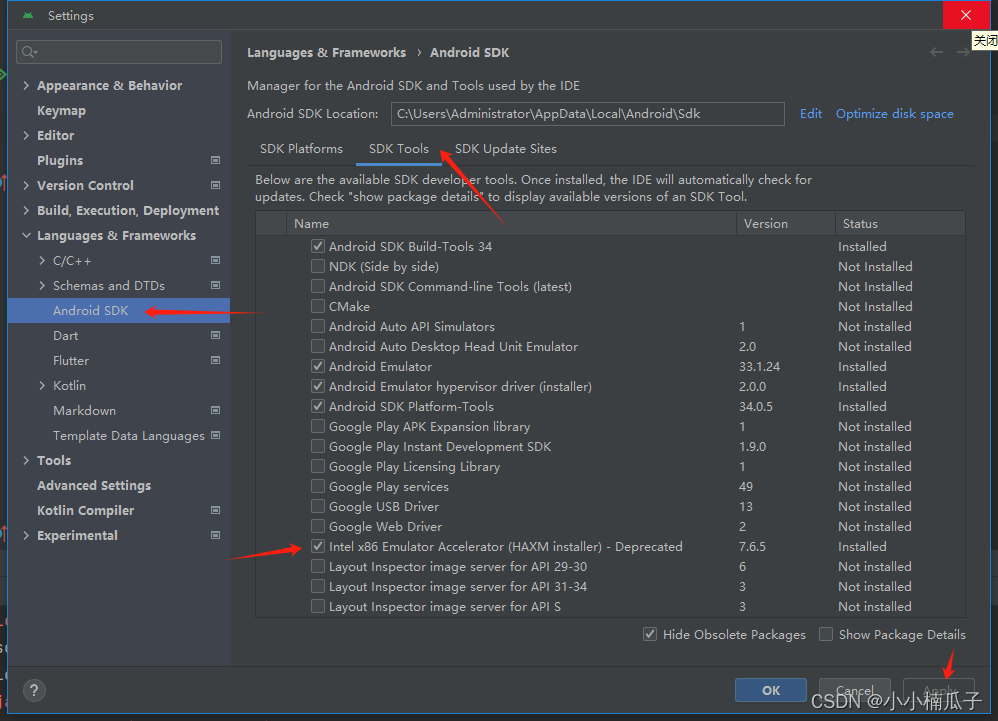Click Edit link for SDK location

(x=811, y=113)
